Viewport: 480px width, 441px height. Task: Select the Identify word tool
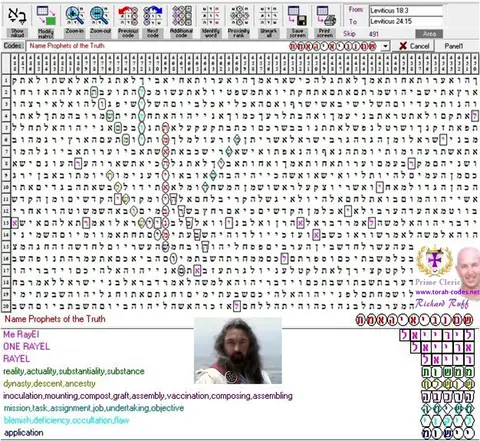point(211,16)
